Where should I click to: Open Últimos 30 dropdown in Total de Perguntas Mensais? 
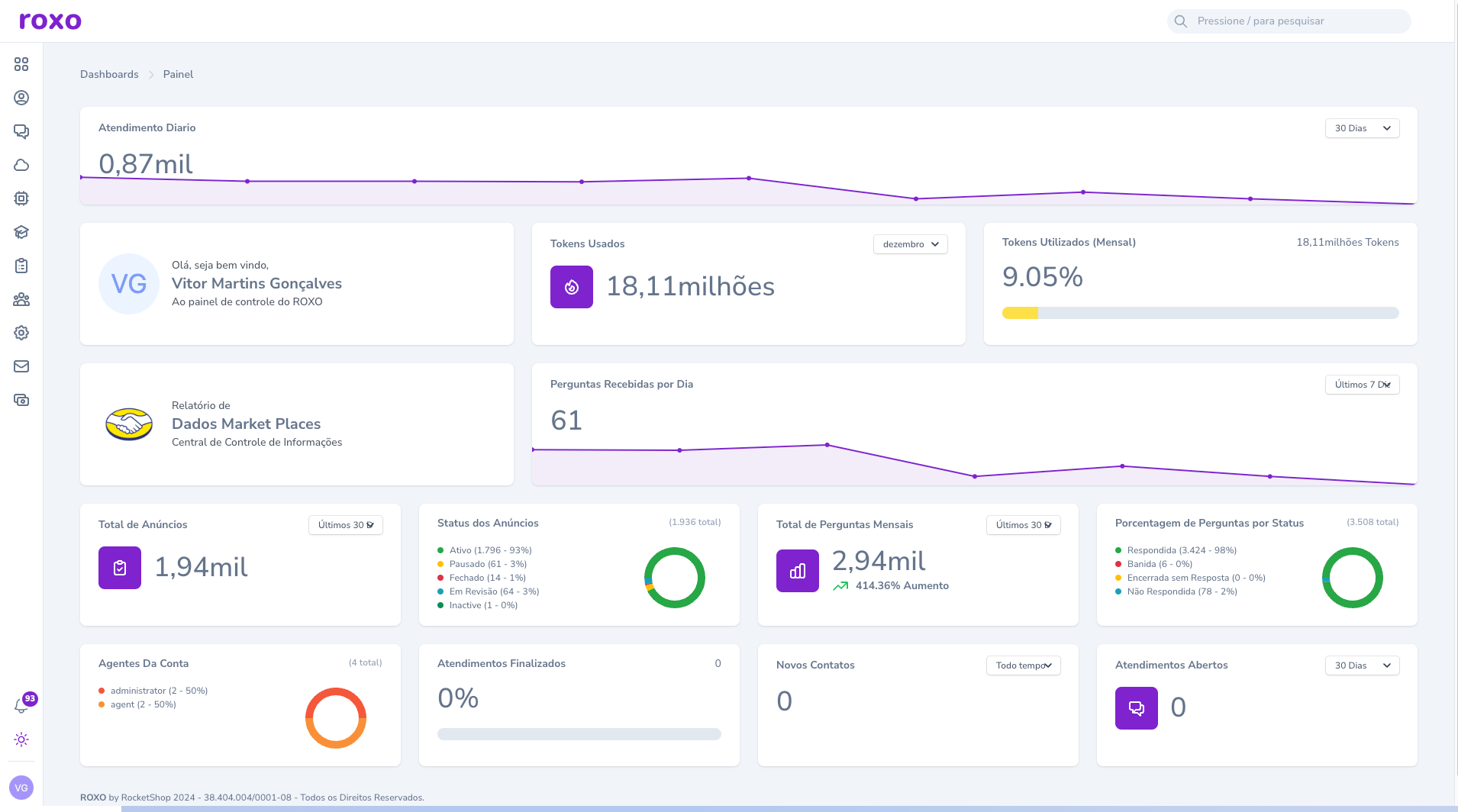coord(1024,525)
